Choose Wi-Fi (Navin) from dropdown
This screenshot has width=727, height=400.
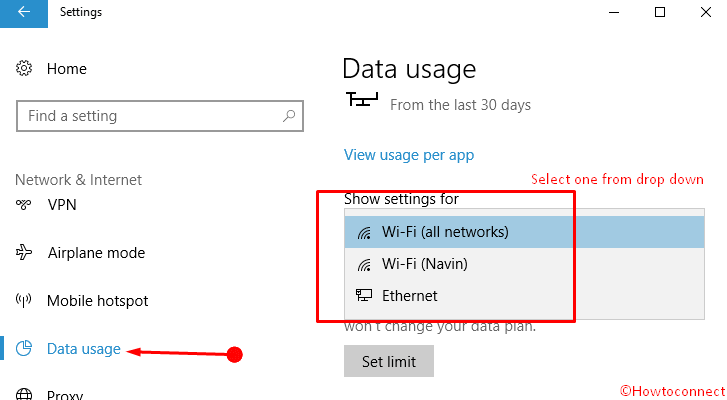pos(524,264)
